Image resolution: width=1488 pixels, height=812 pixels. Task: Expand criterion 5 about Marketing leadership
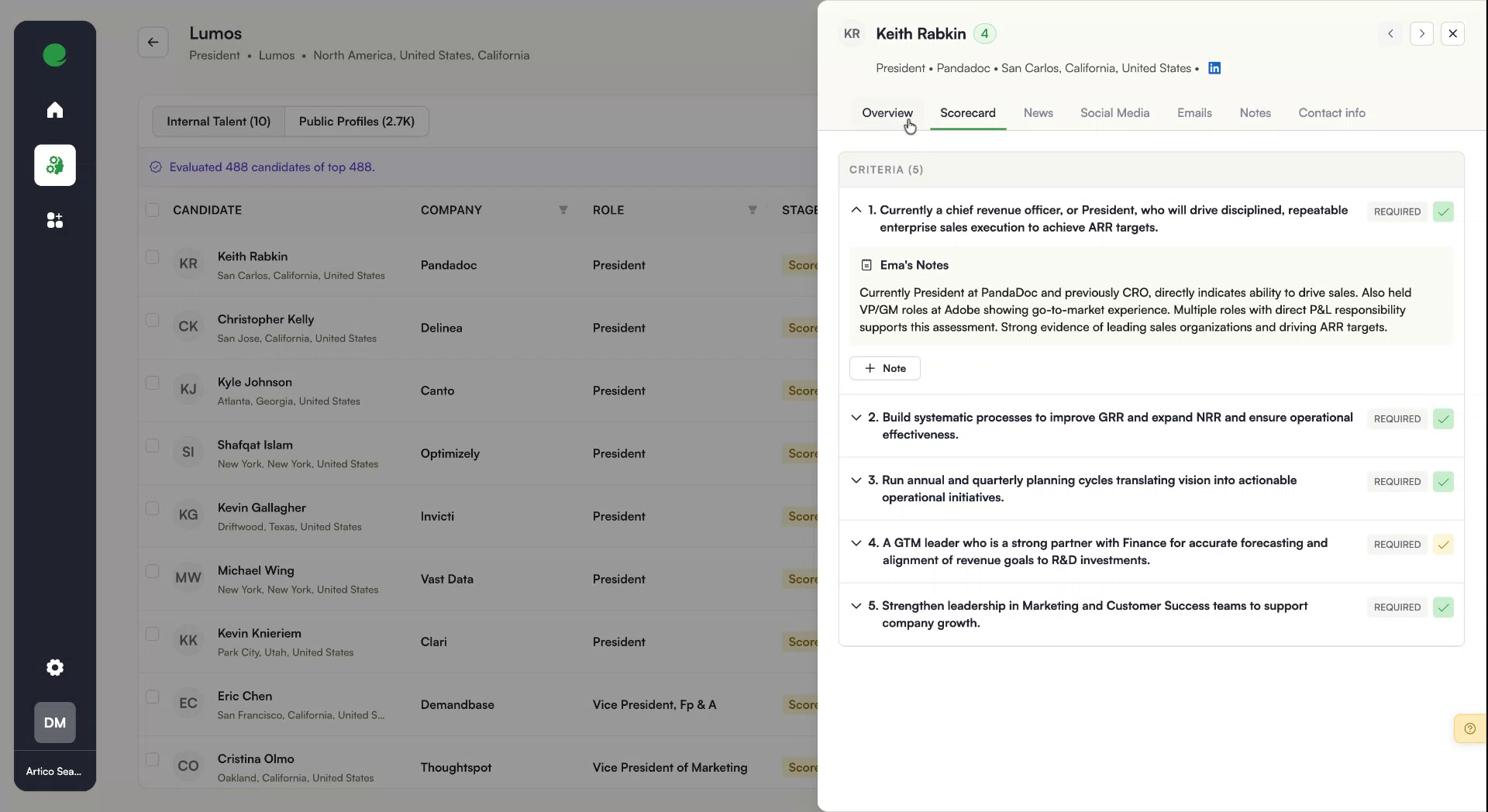point(856,607)
